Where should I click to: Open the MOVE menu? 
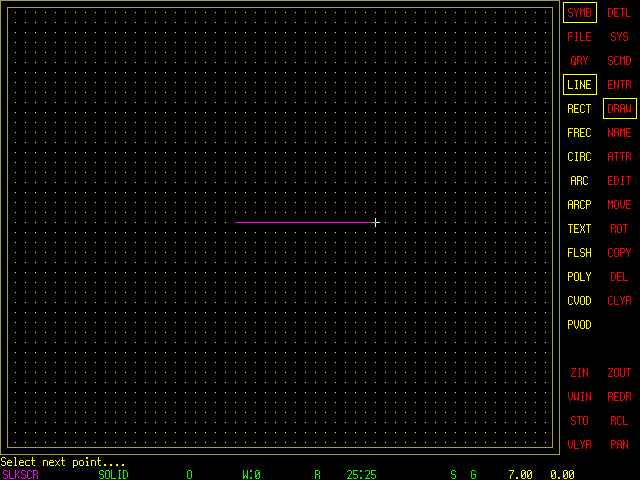click(619, 204)
